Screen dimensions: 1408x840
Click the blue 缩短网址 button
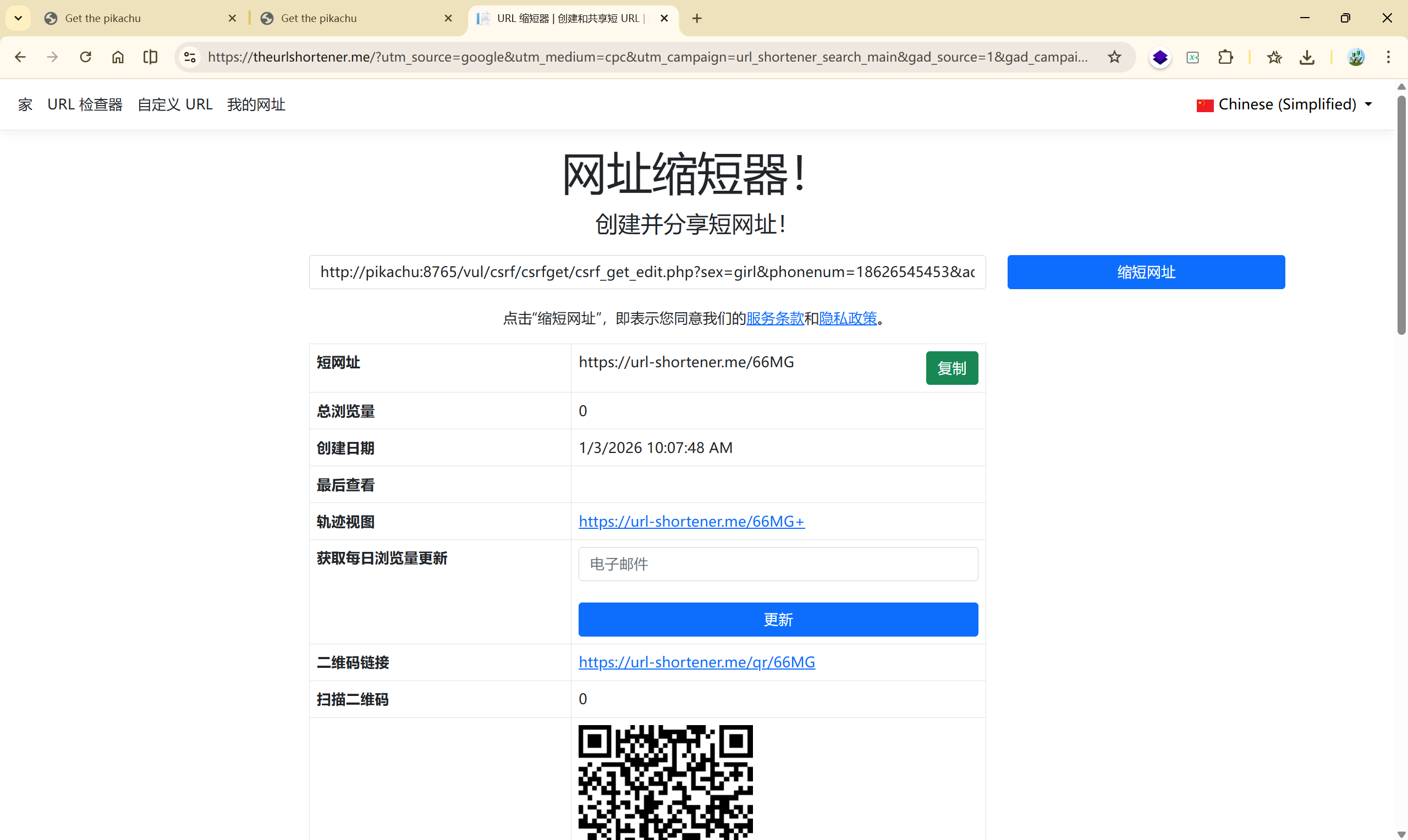coord(1145,272)
